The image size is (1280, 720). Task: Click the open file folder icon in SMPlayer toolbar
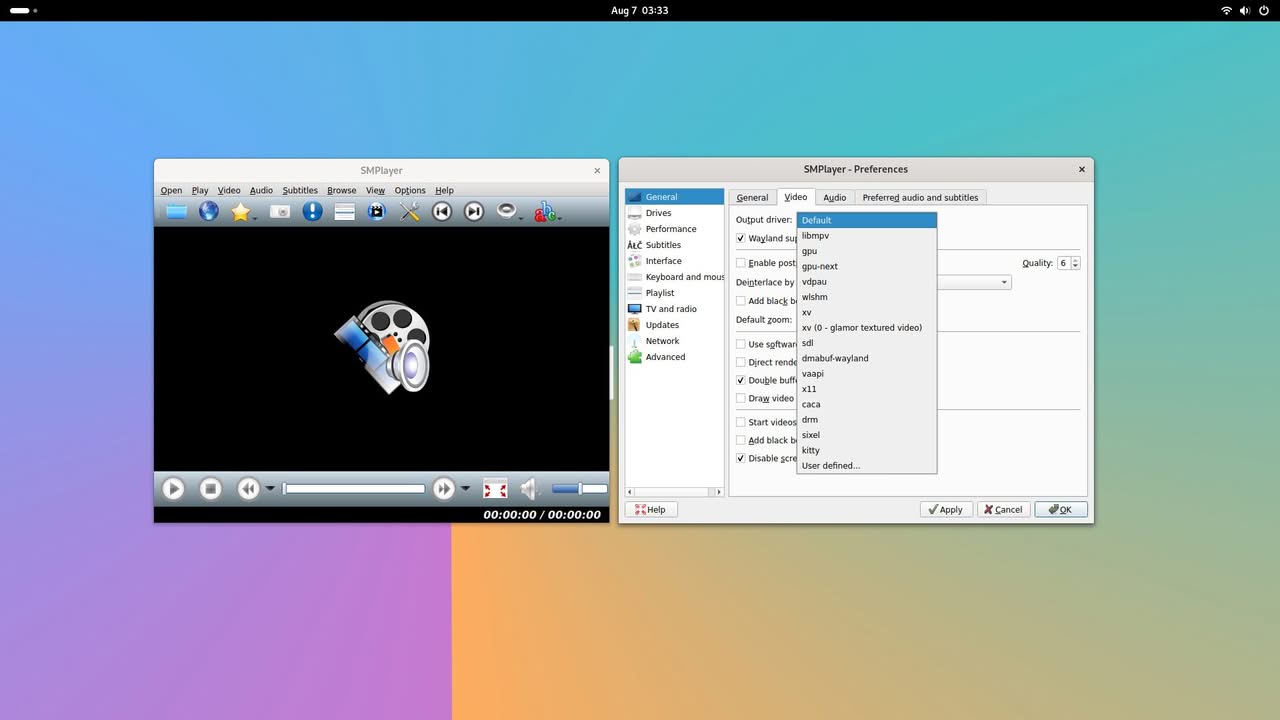click(x=176, y=211)
